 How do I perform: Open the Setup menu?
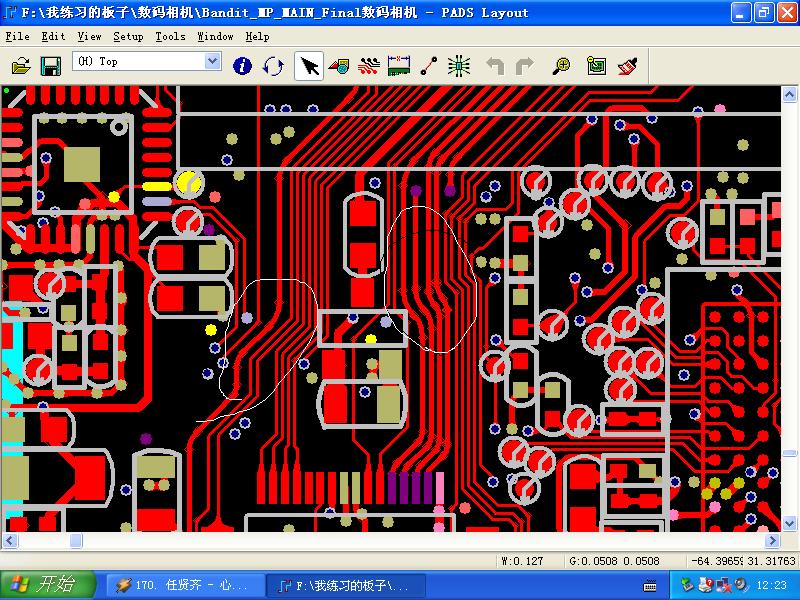128,37
